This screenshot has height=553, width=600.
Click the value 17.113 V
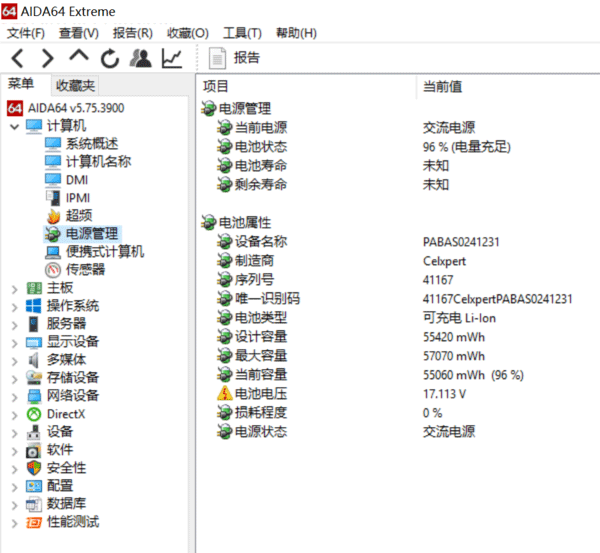[444, 394]
